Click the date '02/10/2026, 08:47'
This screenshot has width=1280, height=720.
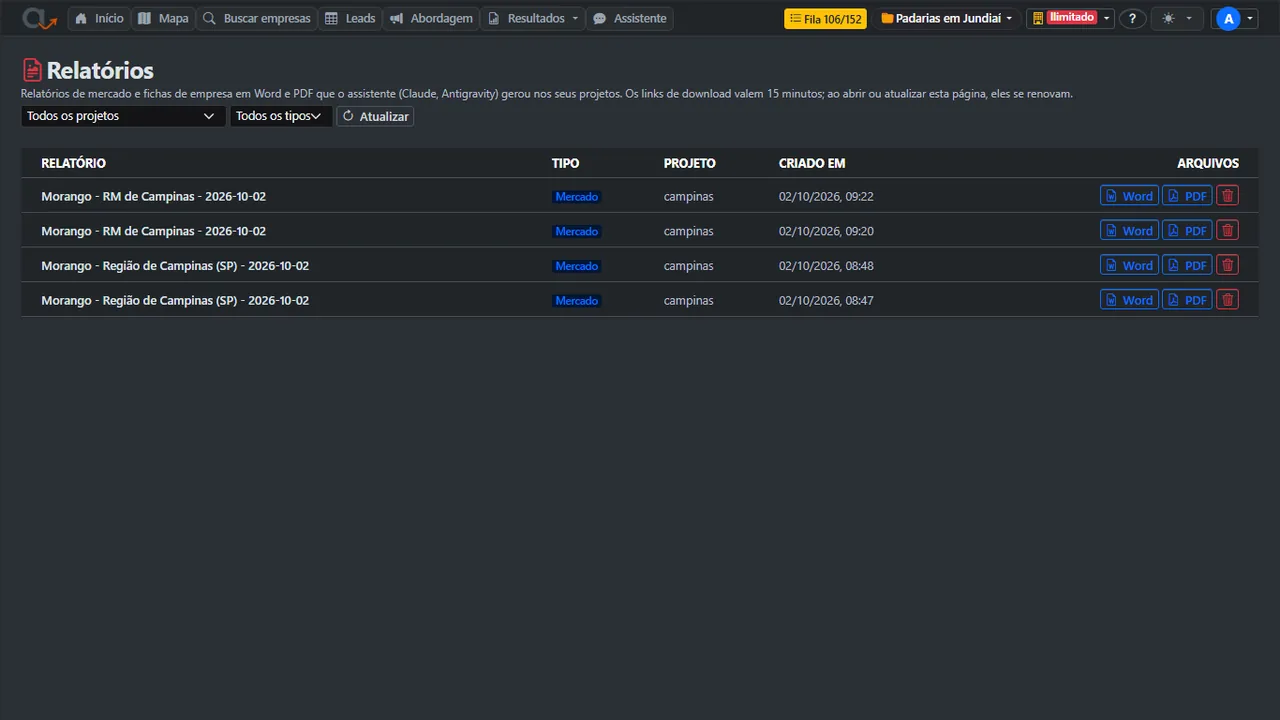click(x=826, y=300)
